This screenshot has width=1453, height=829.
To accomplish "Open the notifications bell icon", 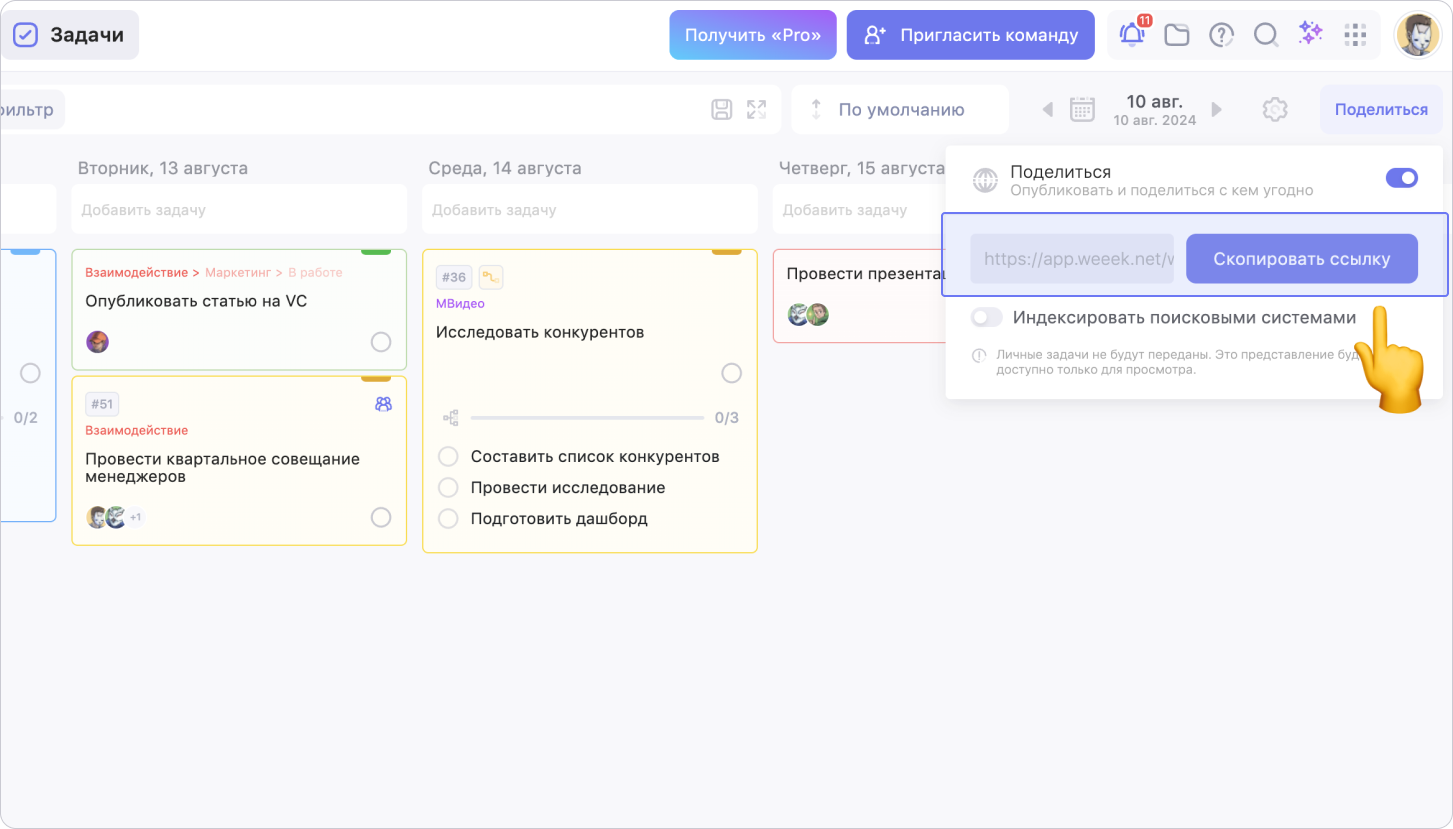I will (x=1132, y=35).
